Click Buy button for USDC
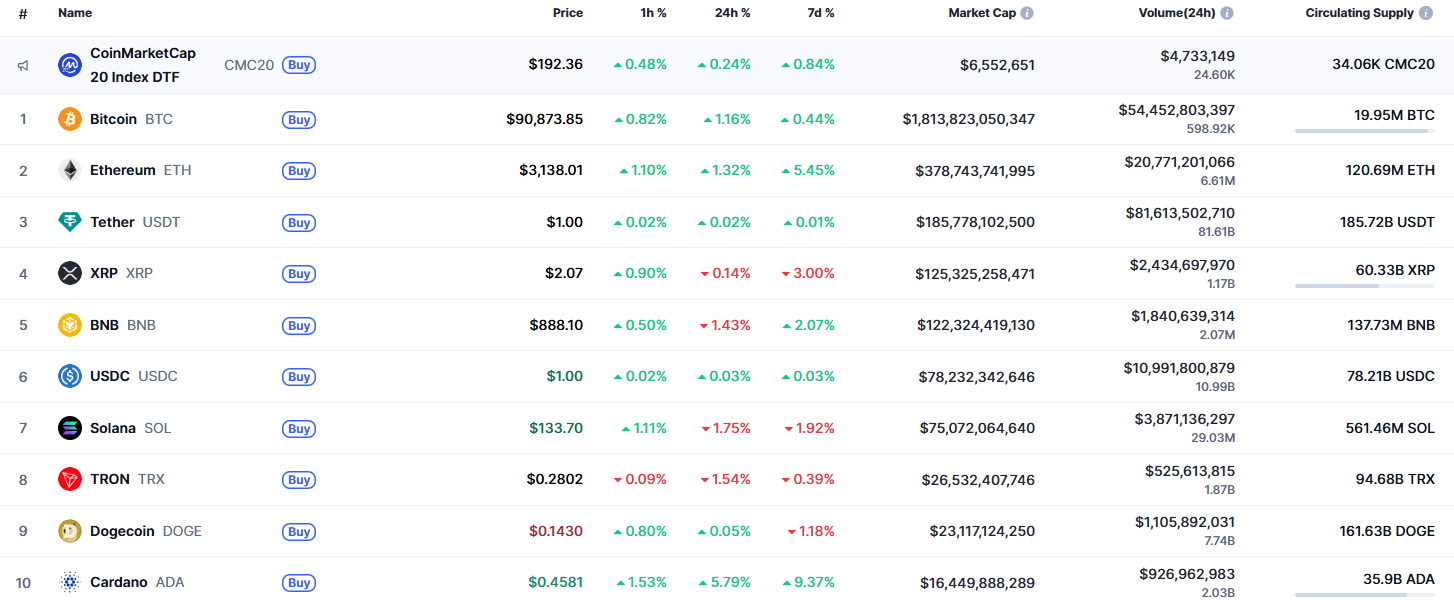 [x=299, y=377]
